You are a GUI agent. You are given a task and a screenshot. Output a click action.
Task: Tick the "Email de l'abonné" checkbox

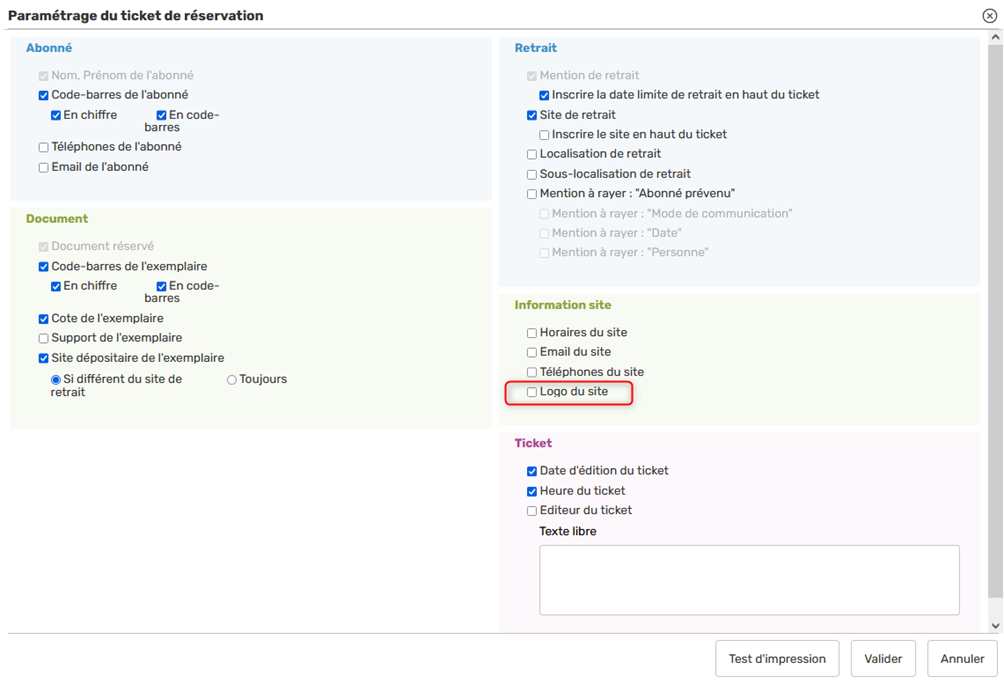pyautogui.click(x=43, y=168)
